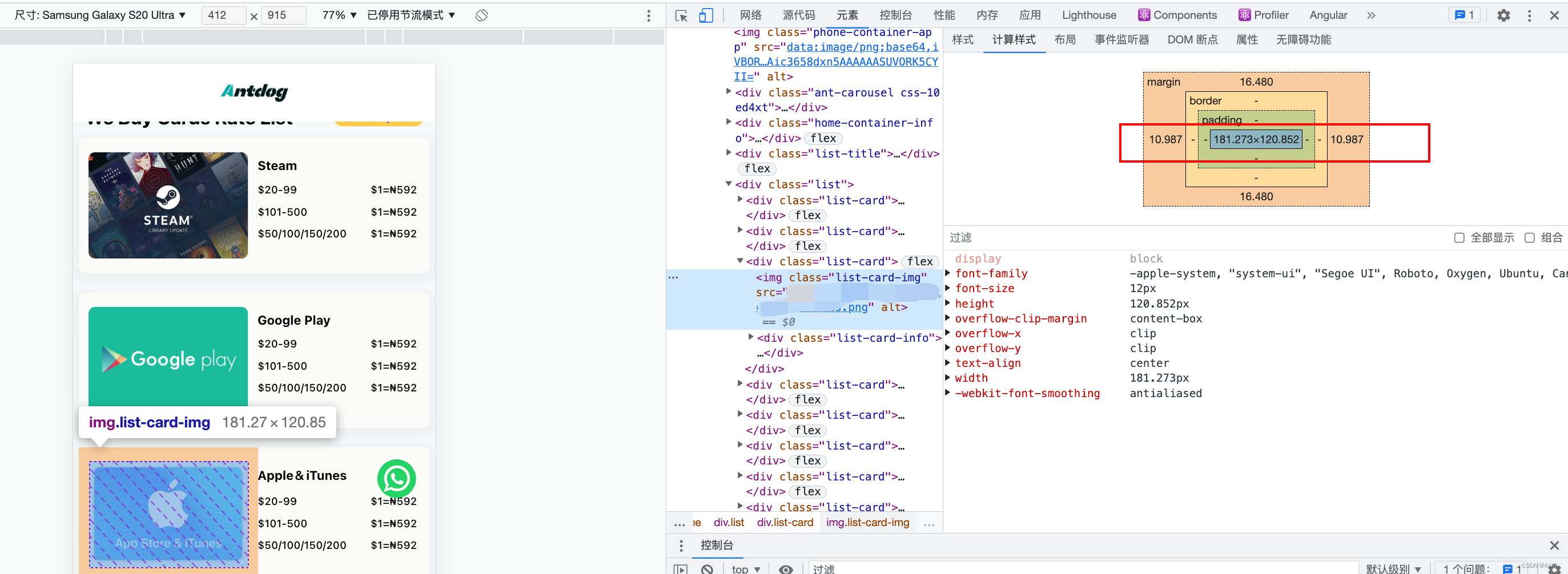Click the viewport width field 412
This screenshot has height=574, width=1568.
click(x=223, y=15)
